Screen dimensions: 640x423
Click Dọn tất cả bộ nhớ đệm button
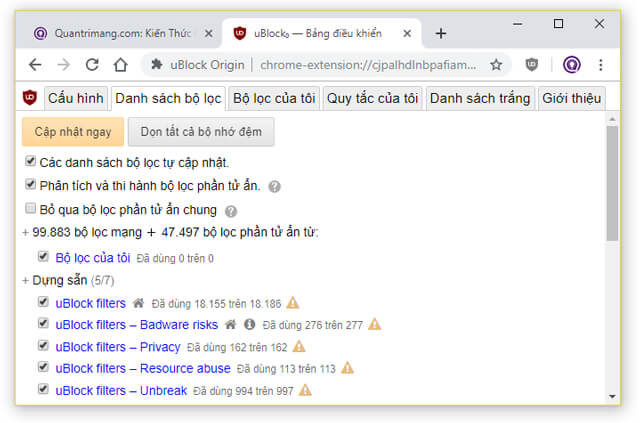coord(201,132)
